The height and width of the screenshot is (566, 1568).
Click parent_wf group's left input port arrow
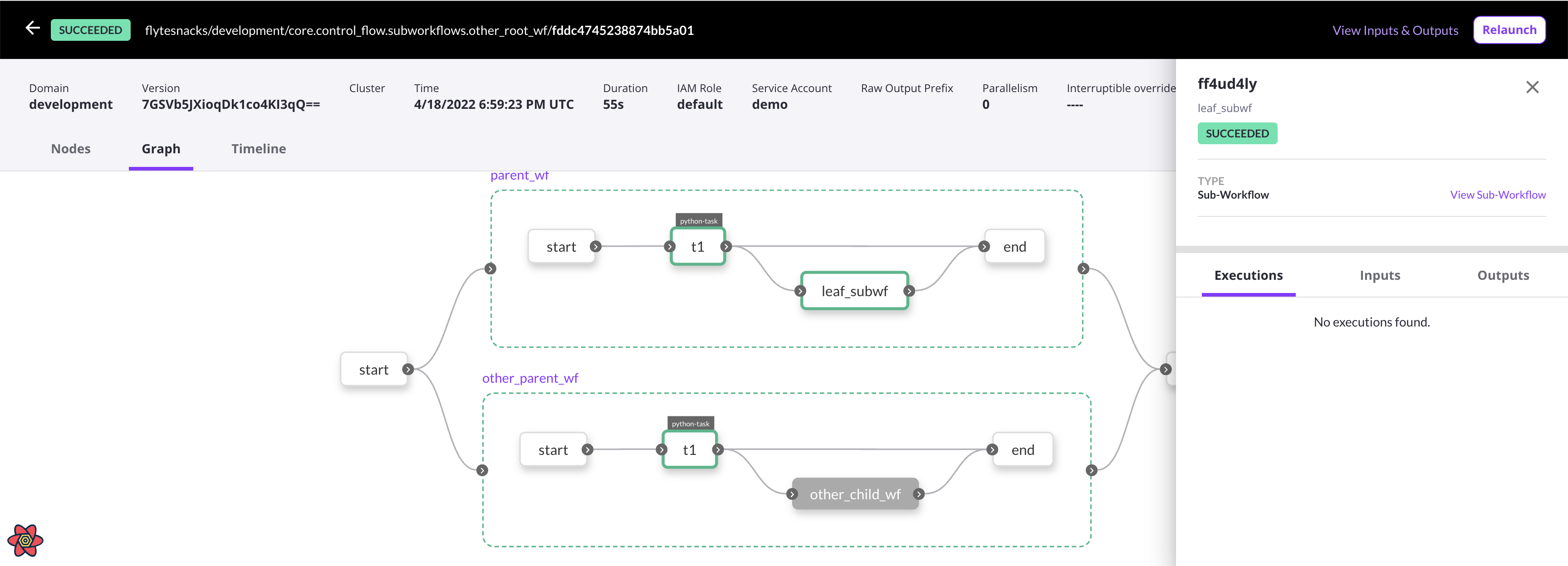coord(490,268)
